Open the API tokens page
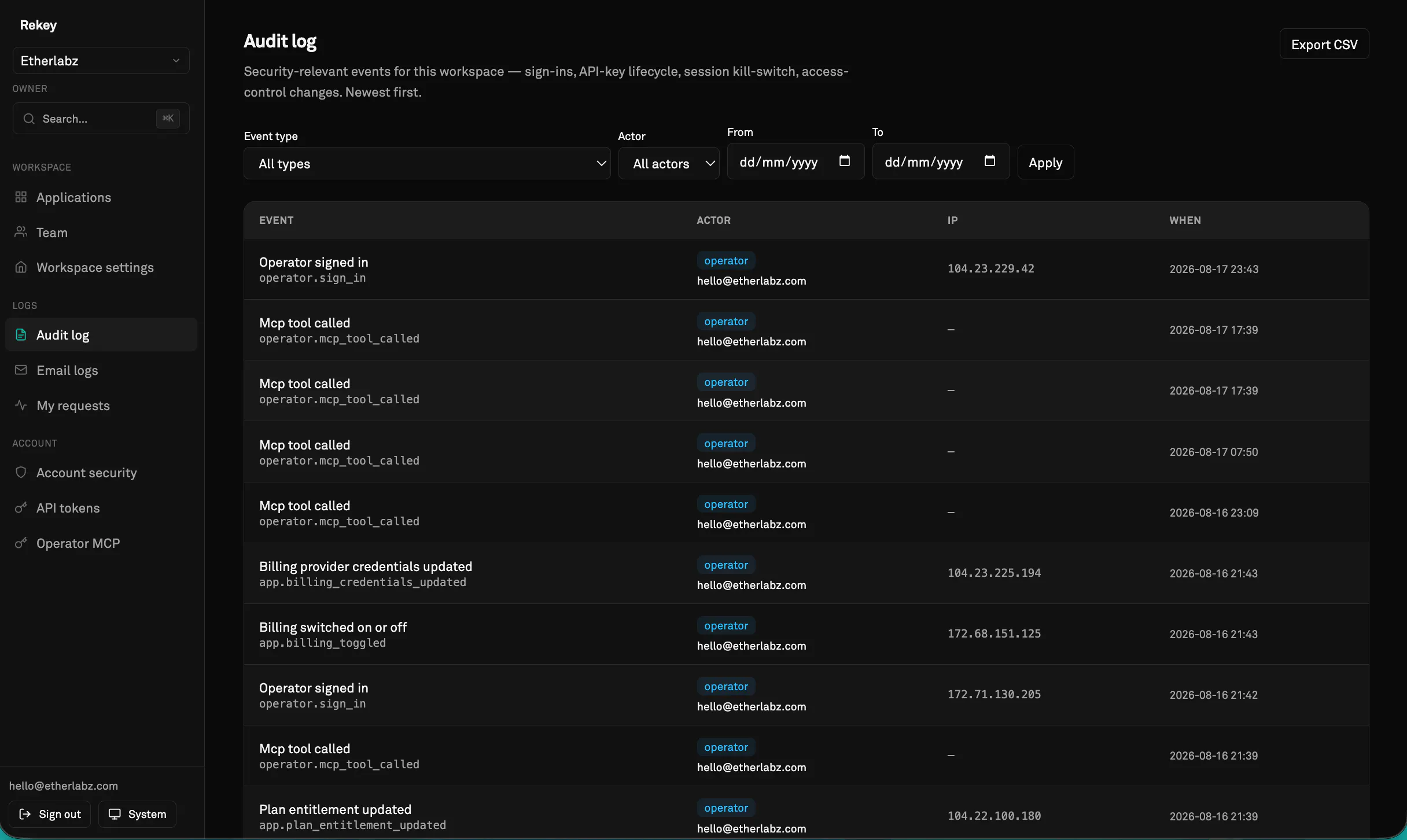1407x840 pixels. [x=101, y=508]
